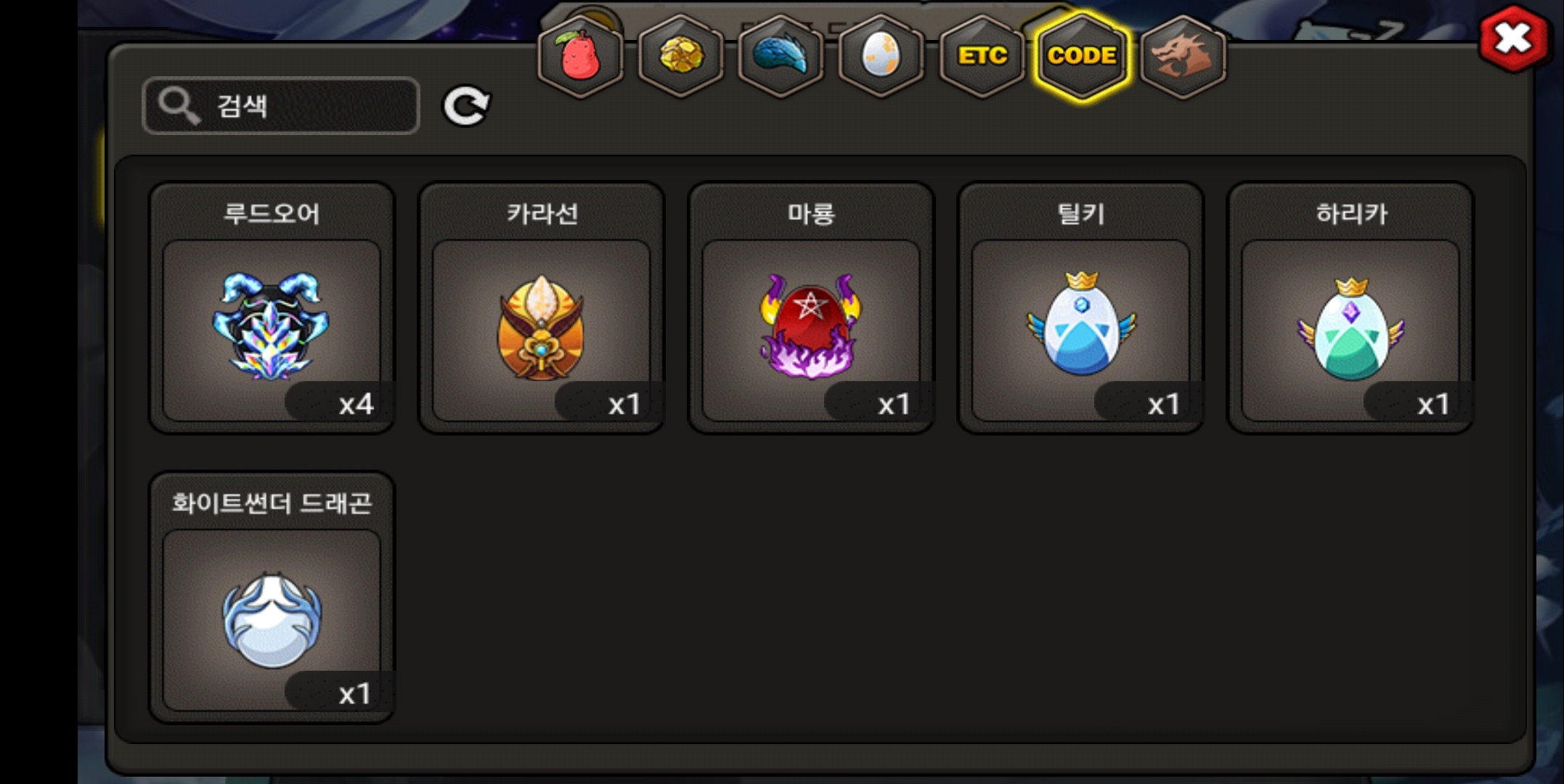Open the red fruit food tab
The height and width of the screenshot is (784, 1564).
point(579,56)
